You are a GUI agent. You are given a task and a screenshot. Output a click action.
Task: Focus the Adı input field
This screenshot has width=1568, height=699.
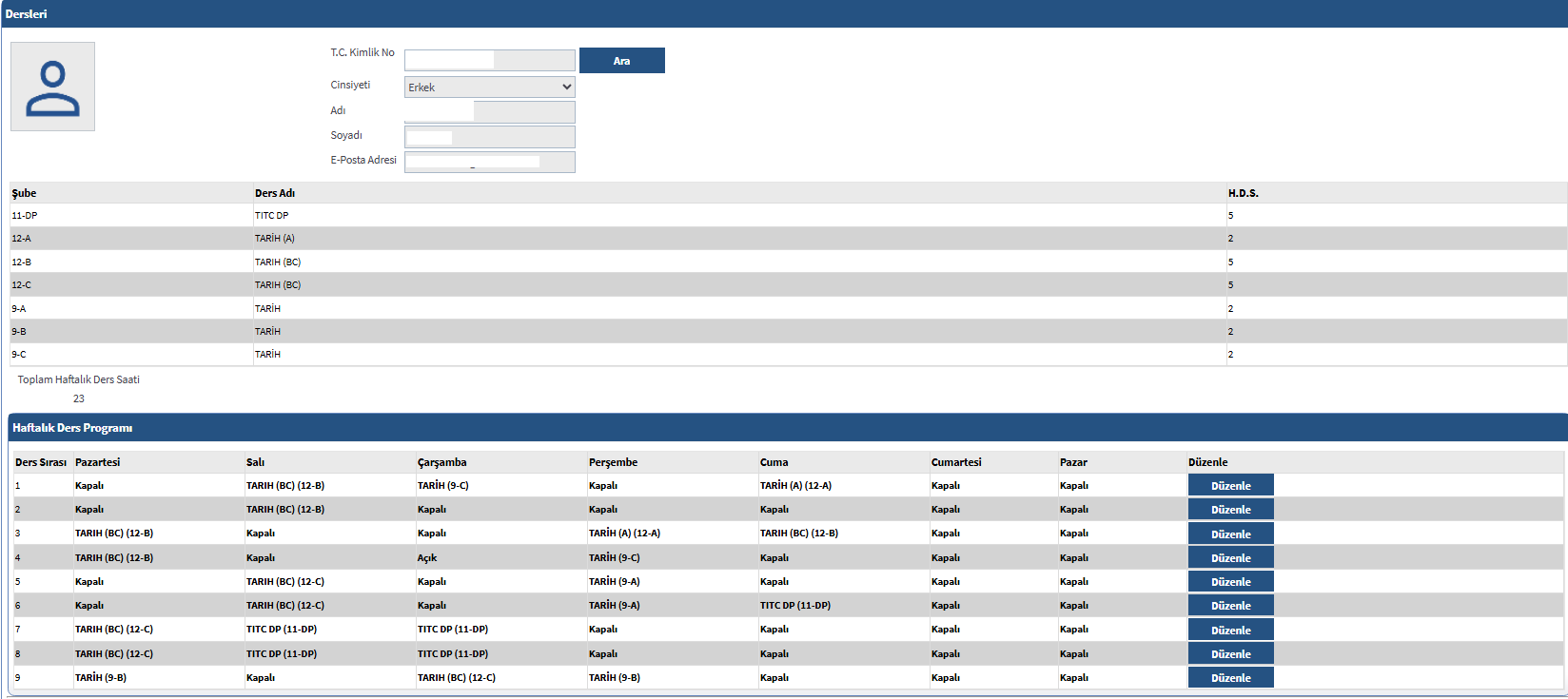tap(489, 112)
